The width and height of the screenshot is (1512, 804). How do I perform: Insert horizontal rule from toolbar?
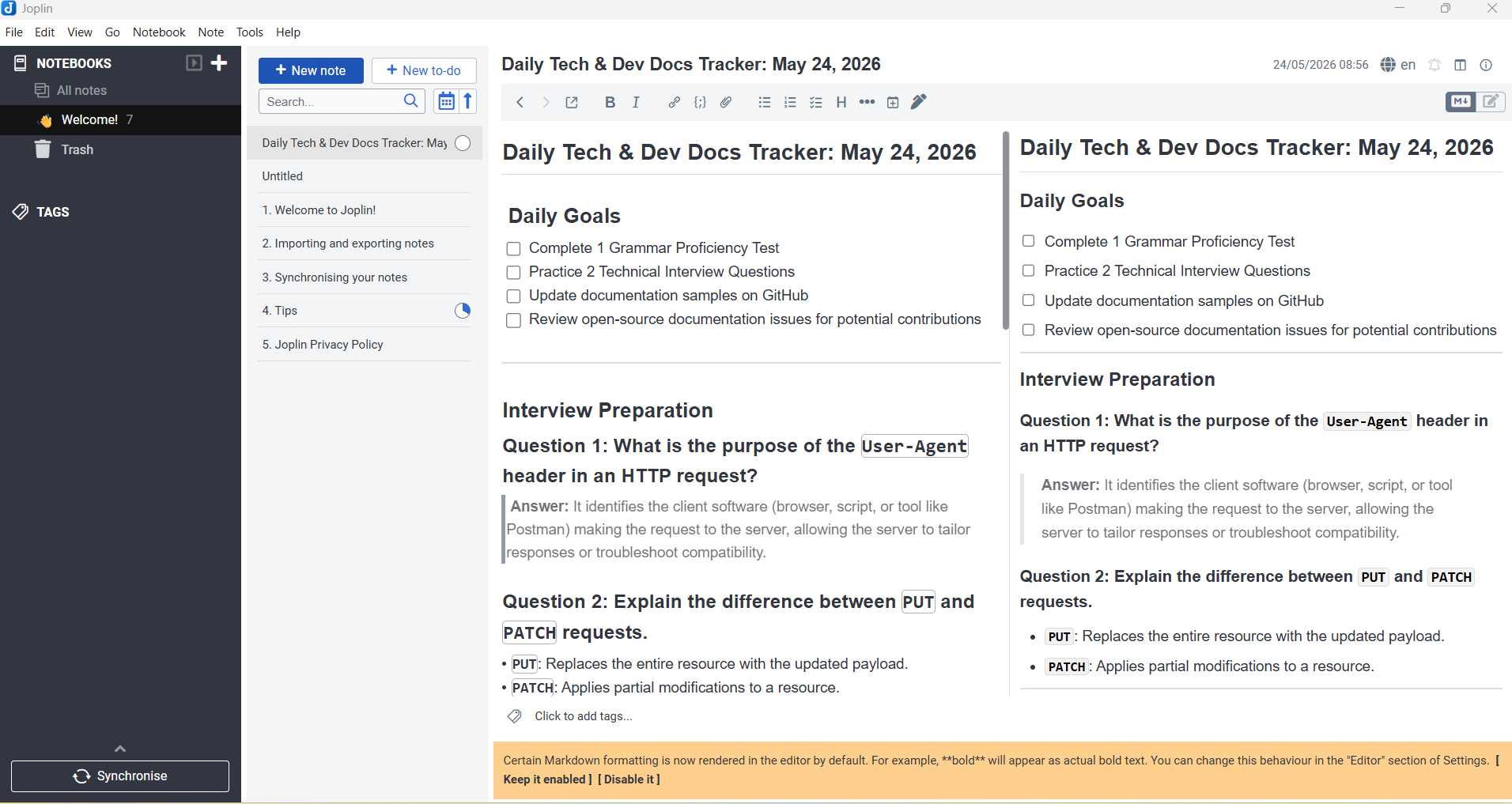click(868, 103)
